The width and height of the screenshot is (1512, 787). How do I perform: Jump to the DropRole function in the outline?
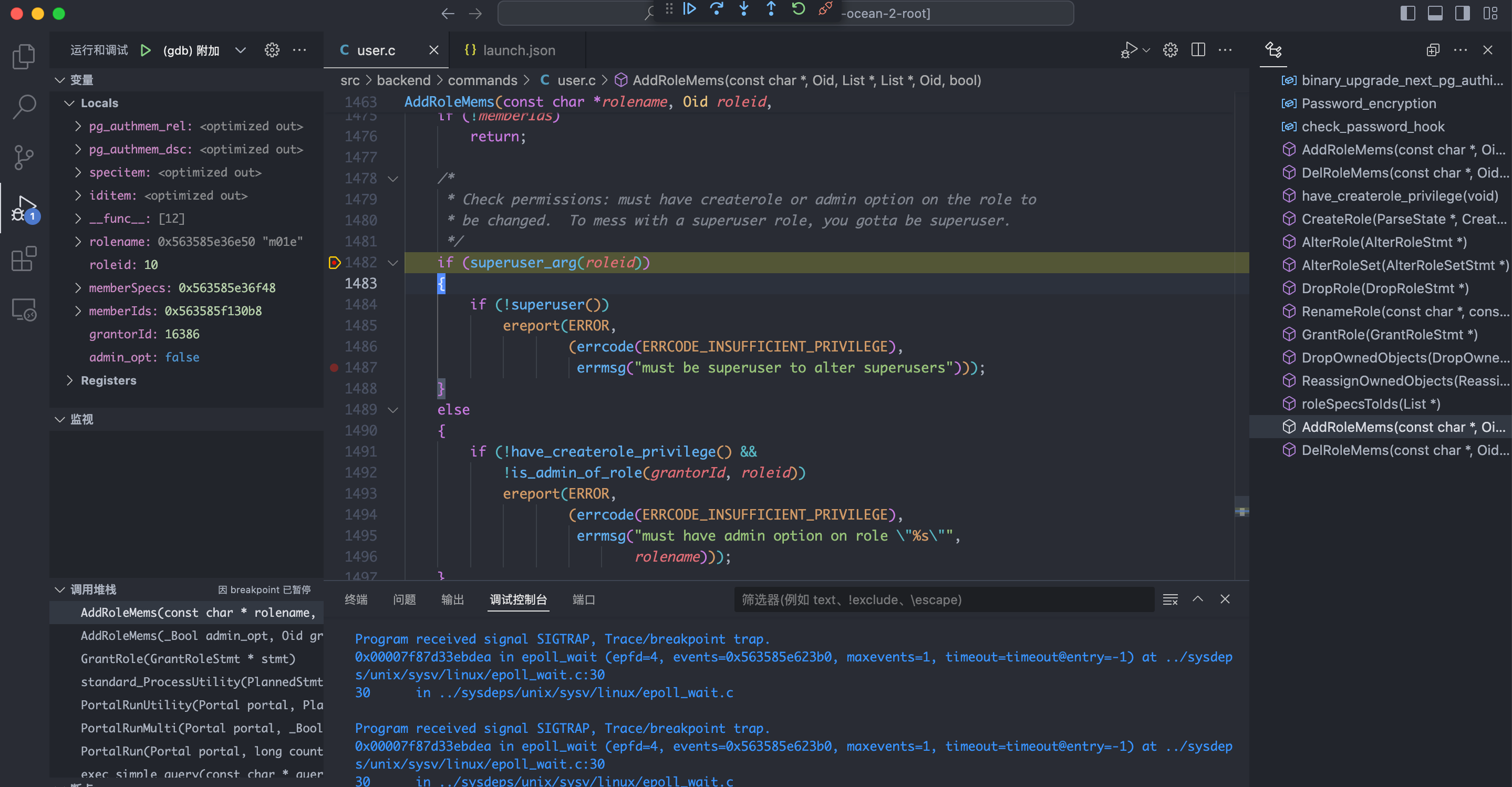[x=1385, y=288]
